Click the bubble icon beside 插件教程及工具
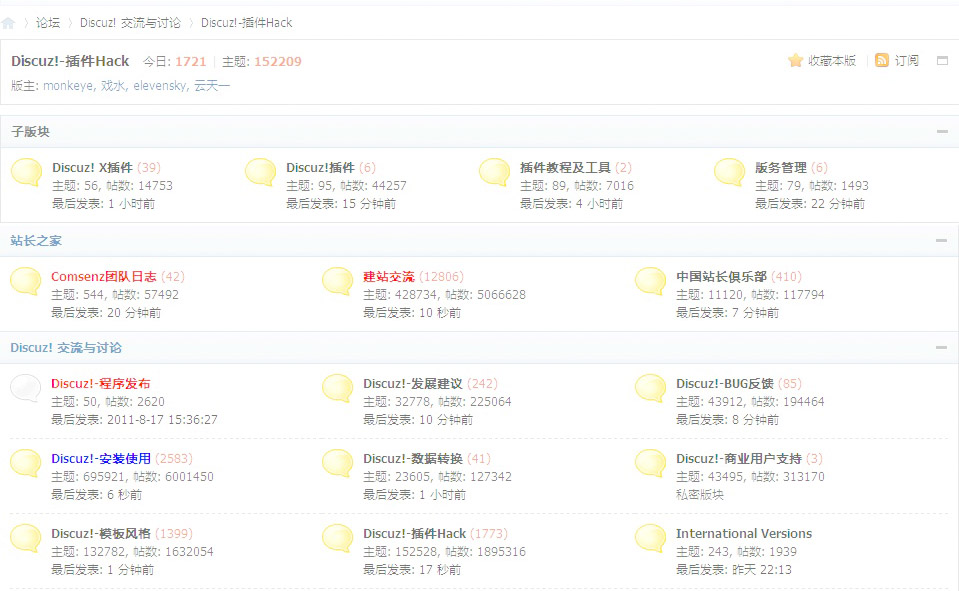Viewport: 959px width, 591px height. 495,172
